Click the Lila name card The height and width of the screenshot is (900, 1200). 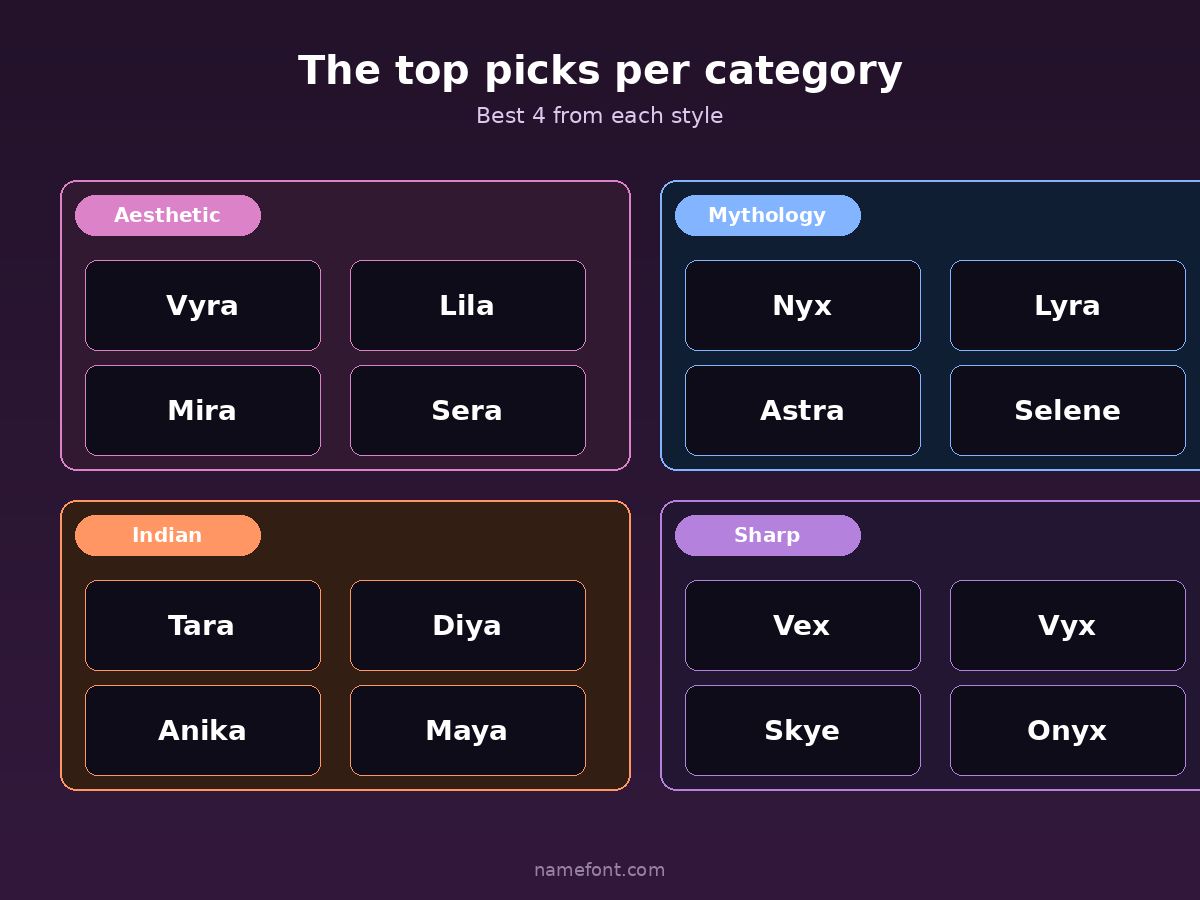pyautogui.click(x=467, y=306)
